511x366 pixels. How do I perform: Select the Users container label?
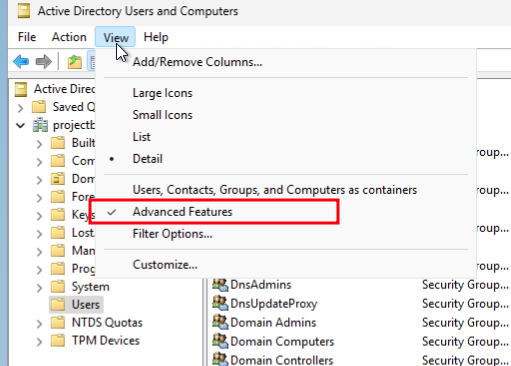click(86, 305)
